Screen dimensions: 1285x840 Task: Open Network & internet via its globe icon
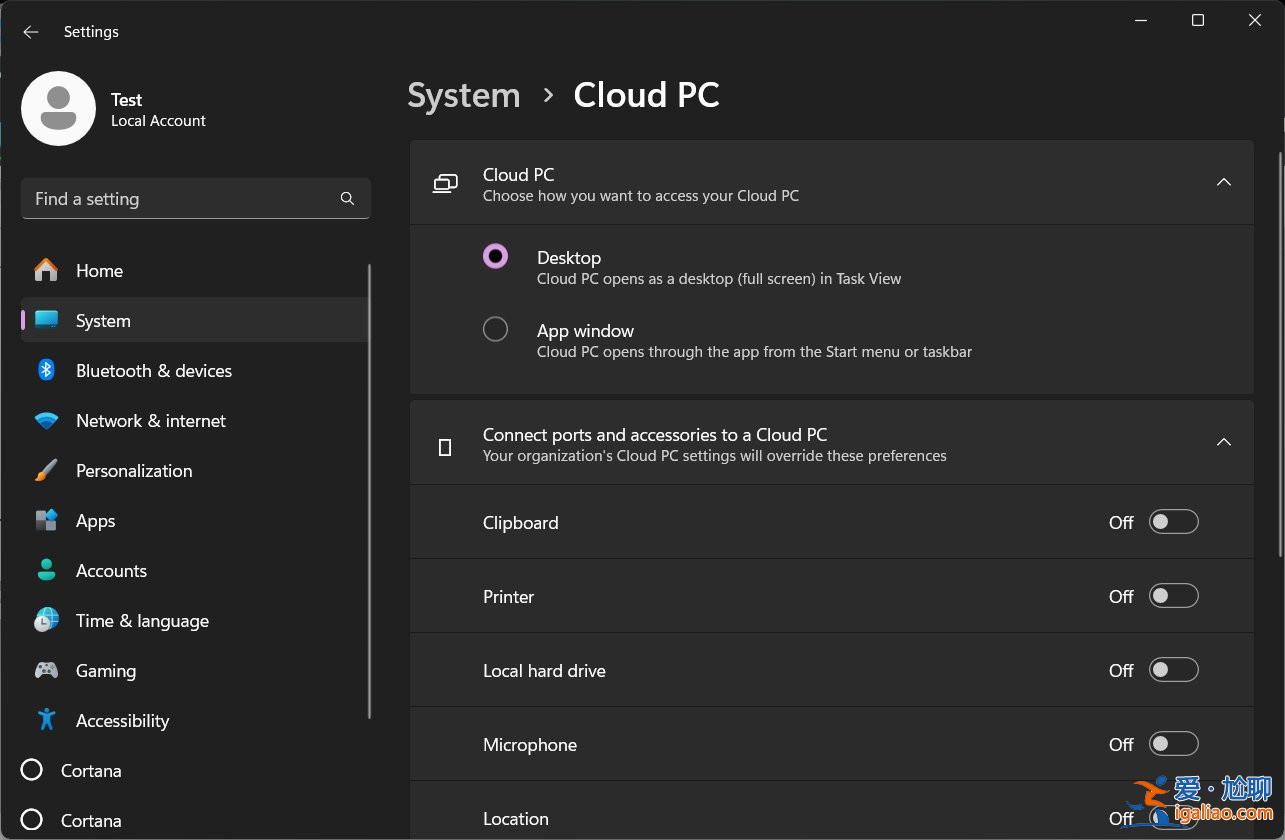tap(46, 420)
